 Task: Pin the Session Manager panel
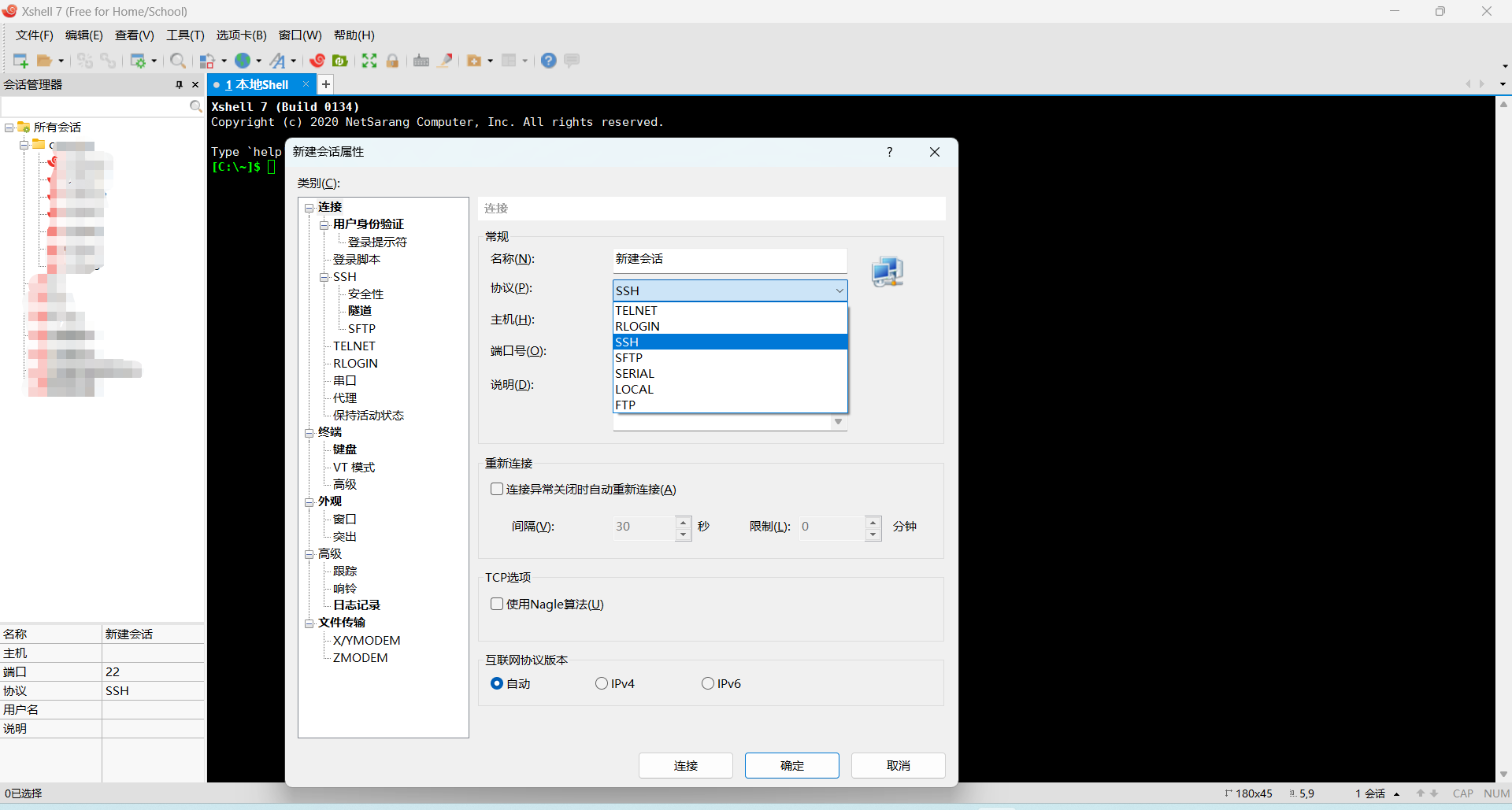[179, 85]
